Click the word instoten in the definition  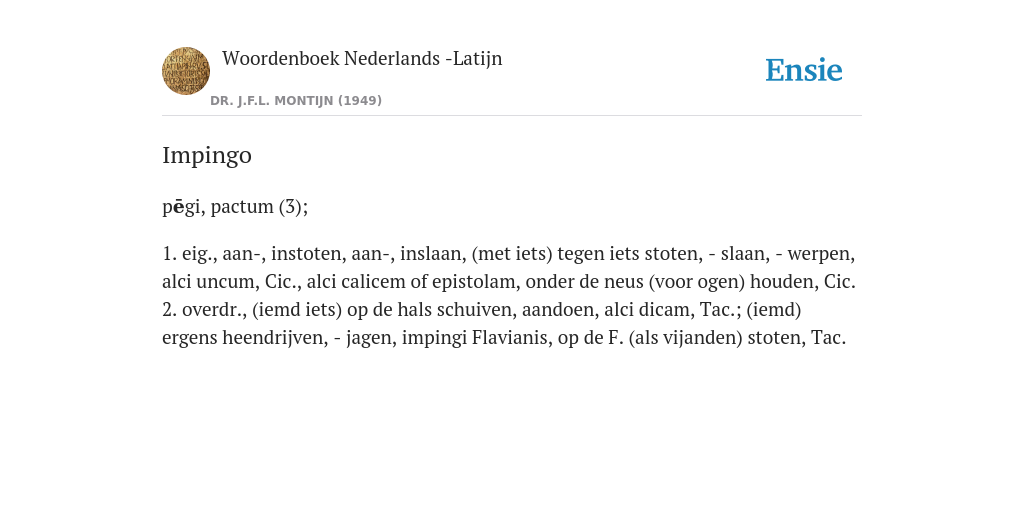pos(304,253)
